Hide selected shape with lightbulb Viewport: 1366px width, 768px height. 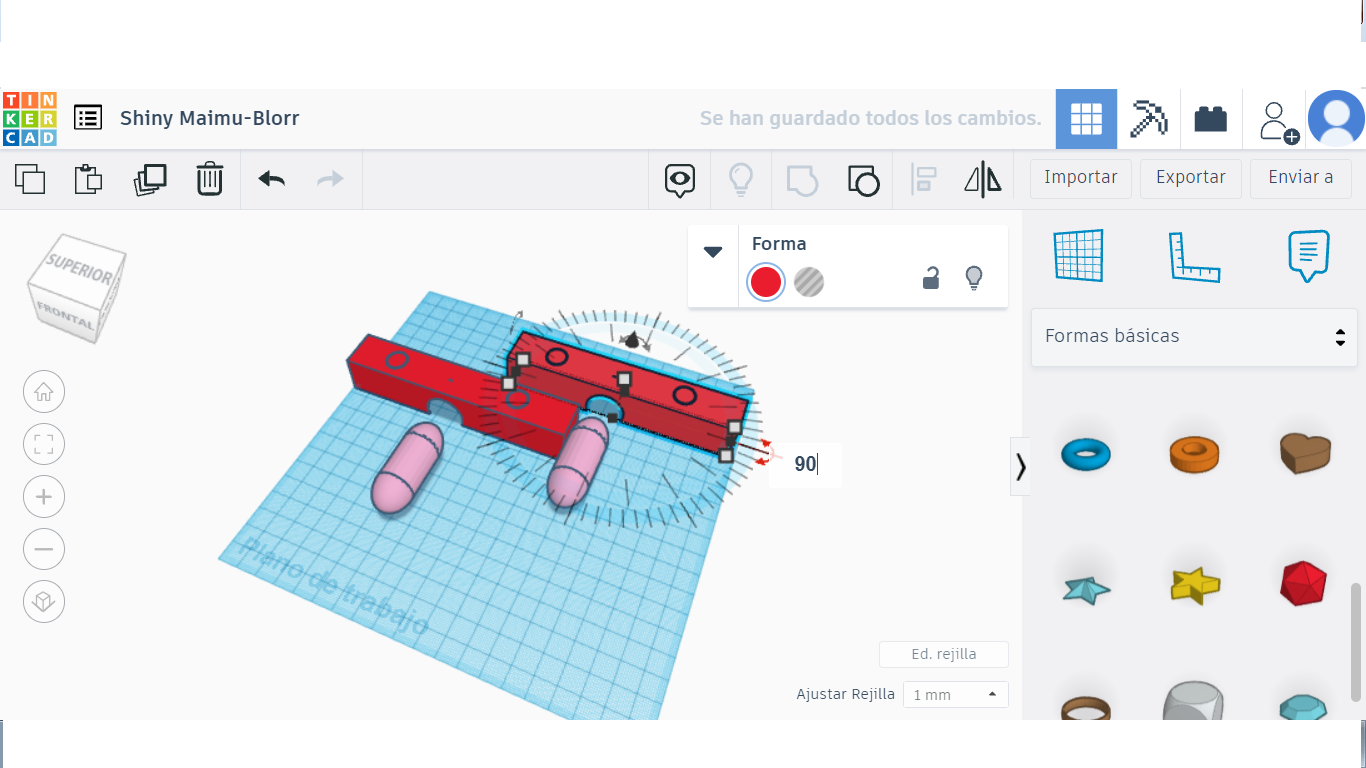(974, 278)
